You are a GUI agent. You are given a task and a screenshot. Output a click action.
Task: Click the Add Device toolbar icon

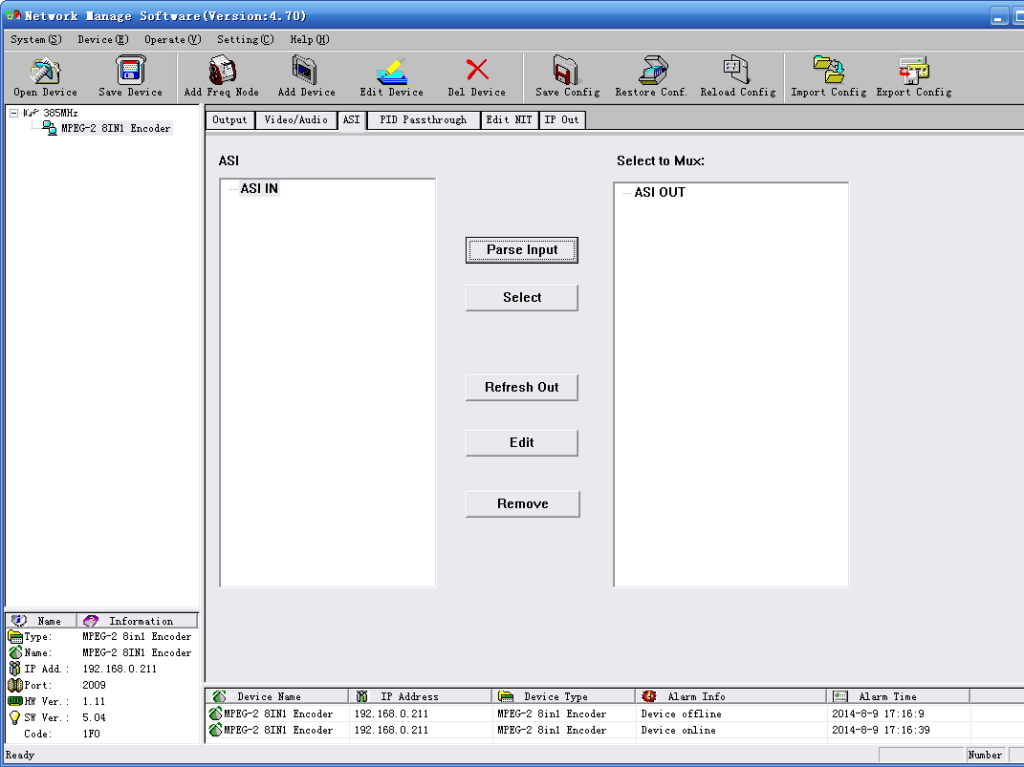pos(305,70)
